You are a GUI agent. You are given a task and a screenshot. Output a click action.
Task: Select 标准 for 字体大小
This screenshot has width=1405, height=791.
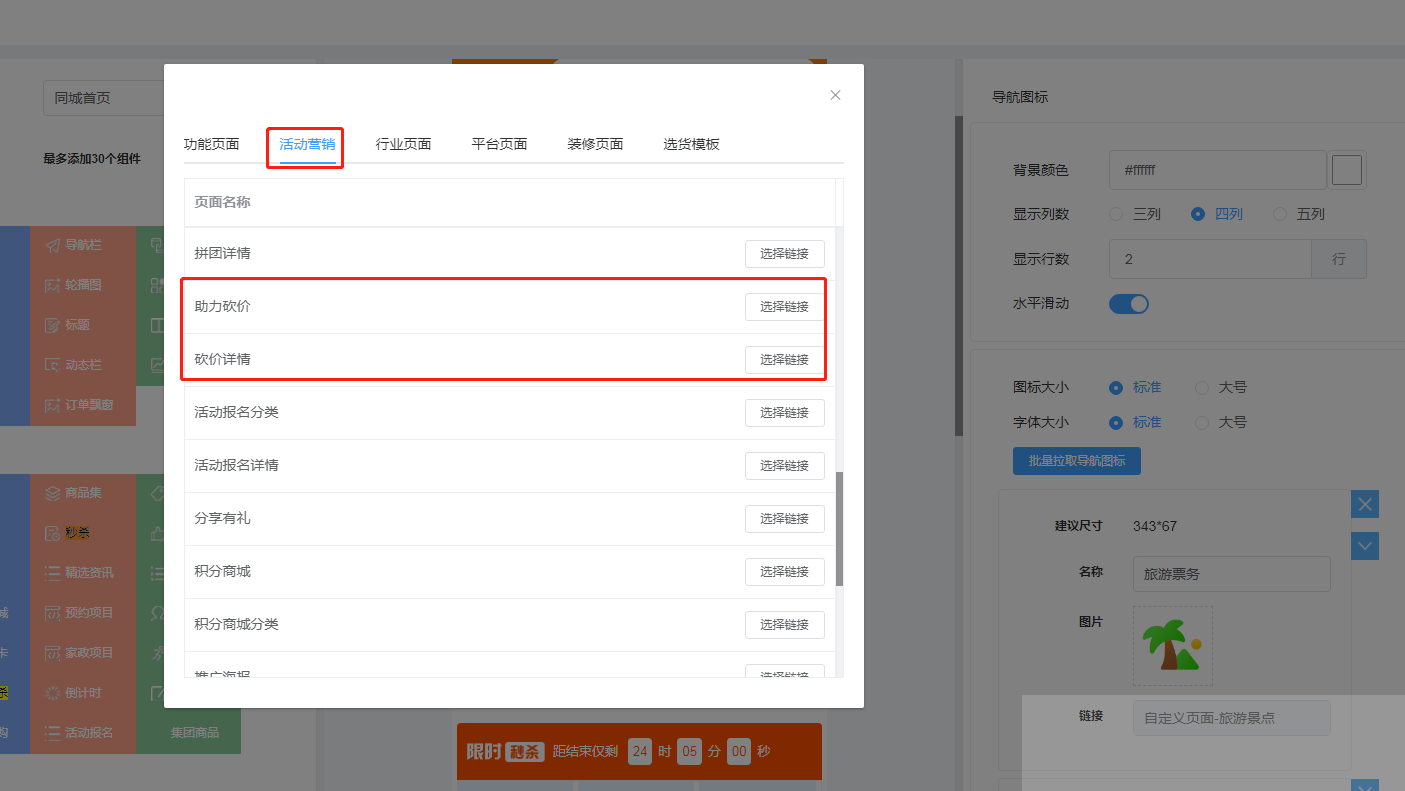1135,422
